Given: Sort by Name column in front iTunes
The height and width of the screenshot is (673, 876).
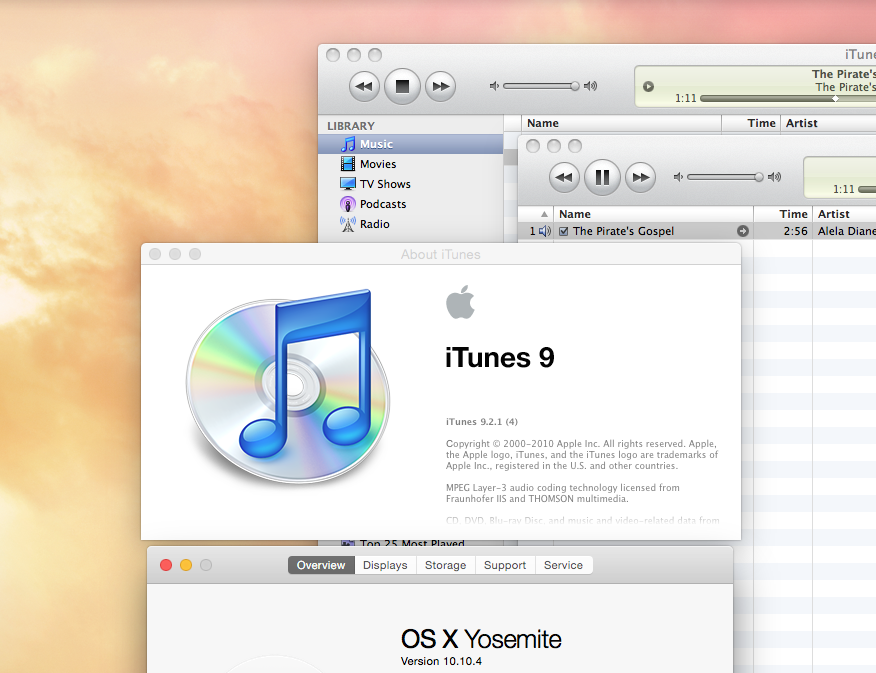Looking at the screenshot, I should (654, 214).
